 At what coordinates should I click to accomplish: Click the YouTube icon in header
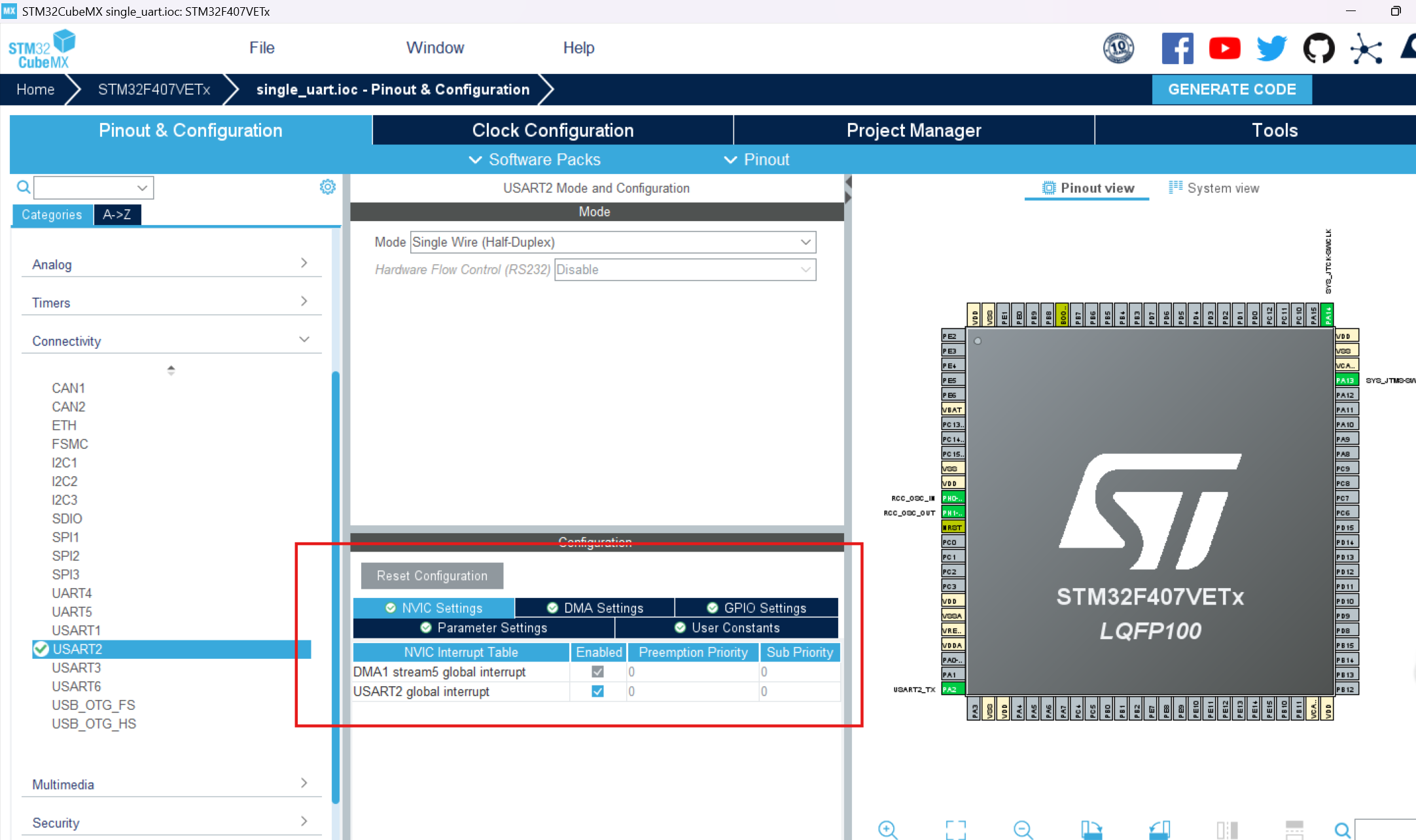click(1224, 48)
